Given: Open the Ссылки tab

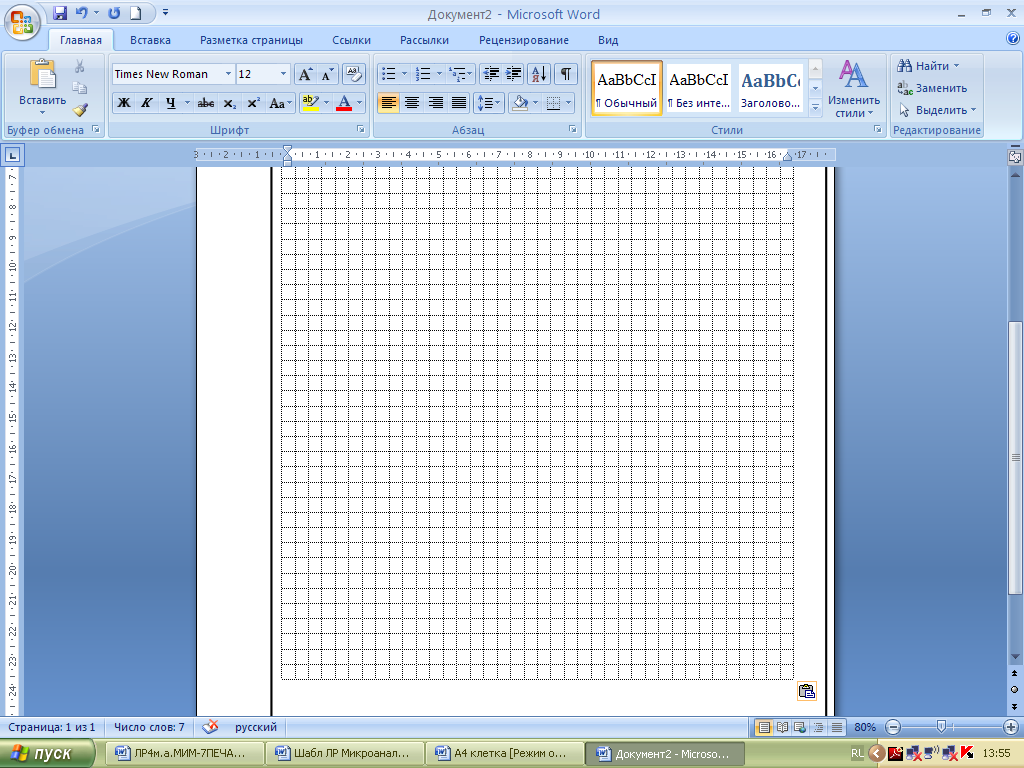Looking at the screenshot, I should 351,40.
